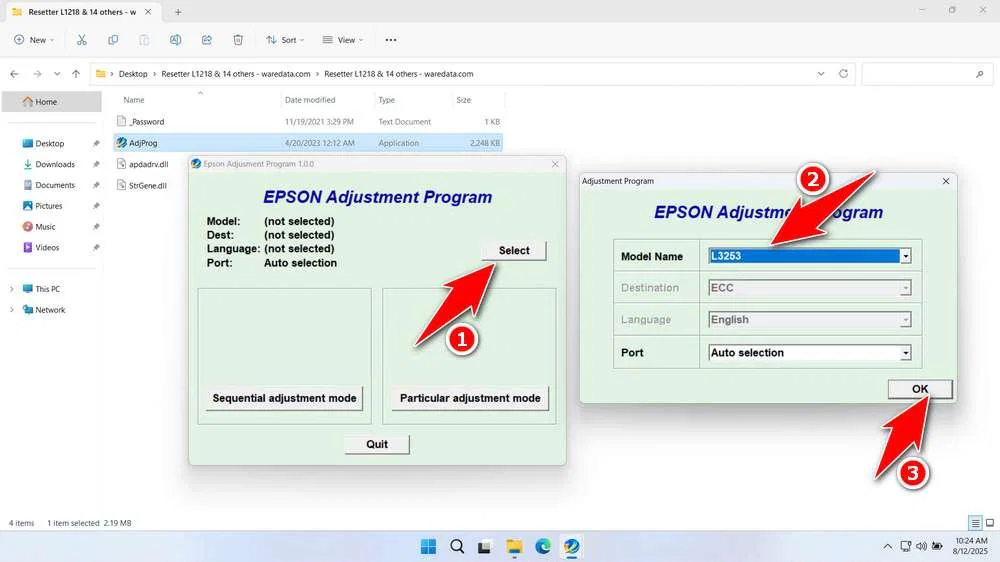Click Desktop in the address breadcrumb
Image resolution: width=1000 pixels, height=562 pixels.
(133, 74)
